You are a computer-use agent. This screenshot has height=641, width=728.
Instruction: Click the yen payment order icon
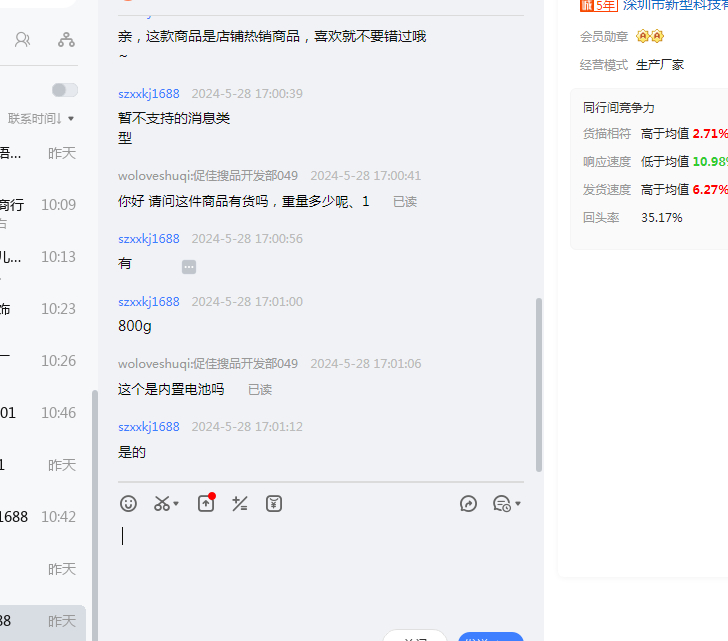pyautogui.click(x=274, y=504)
